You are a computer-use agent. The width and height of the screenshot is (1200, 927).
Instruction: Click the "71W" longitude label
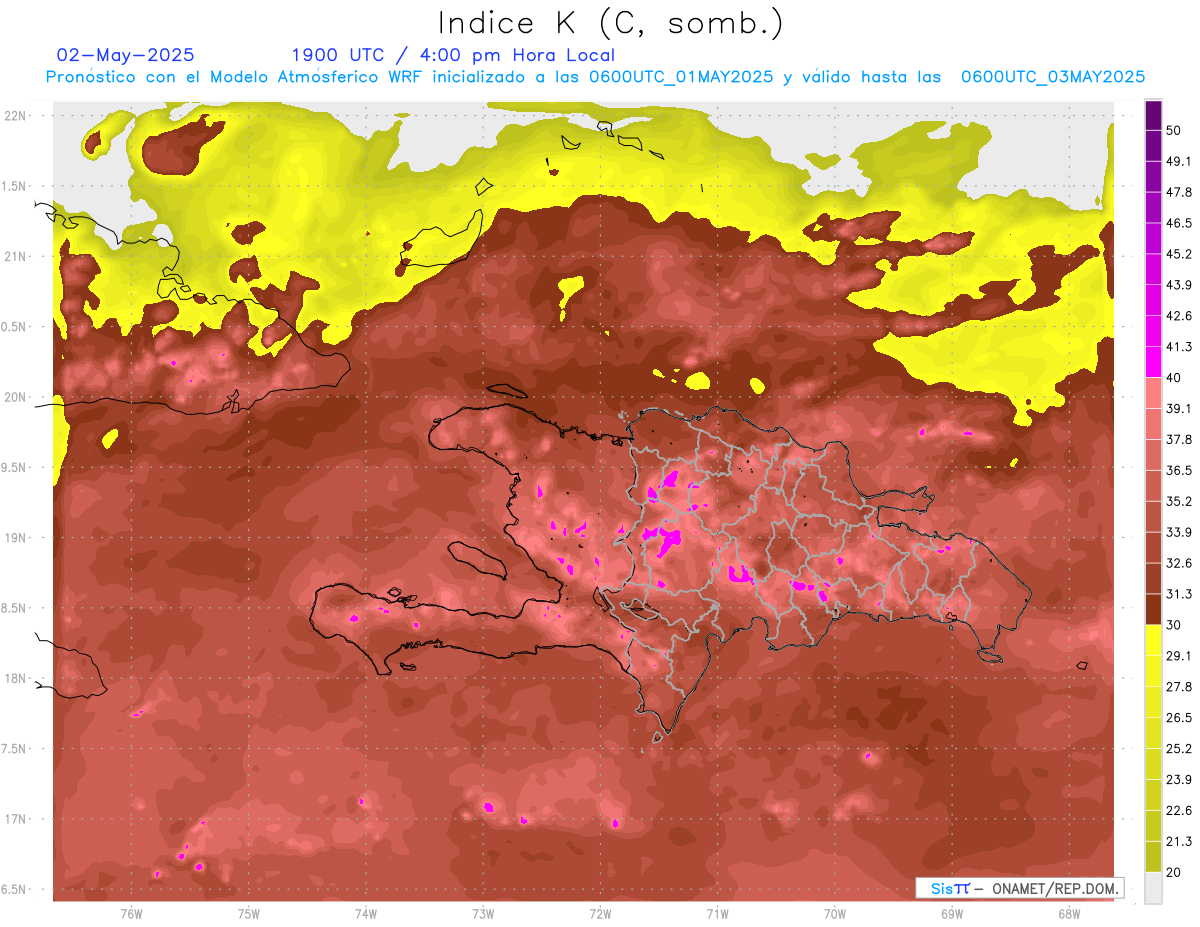[717, 913]
